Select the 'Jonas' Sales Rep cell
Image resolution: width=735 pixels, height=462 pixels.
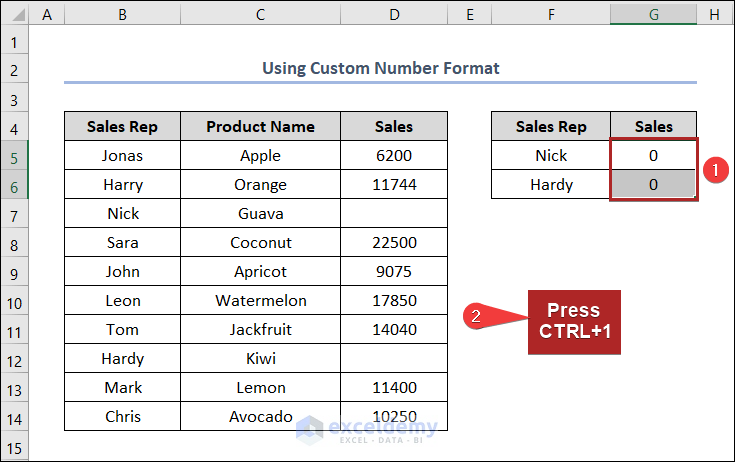[122, 156]
